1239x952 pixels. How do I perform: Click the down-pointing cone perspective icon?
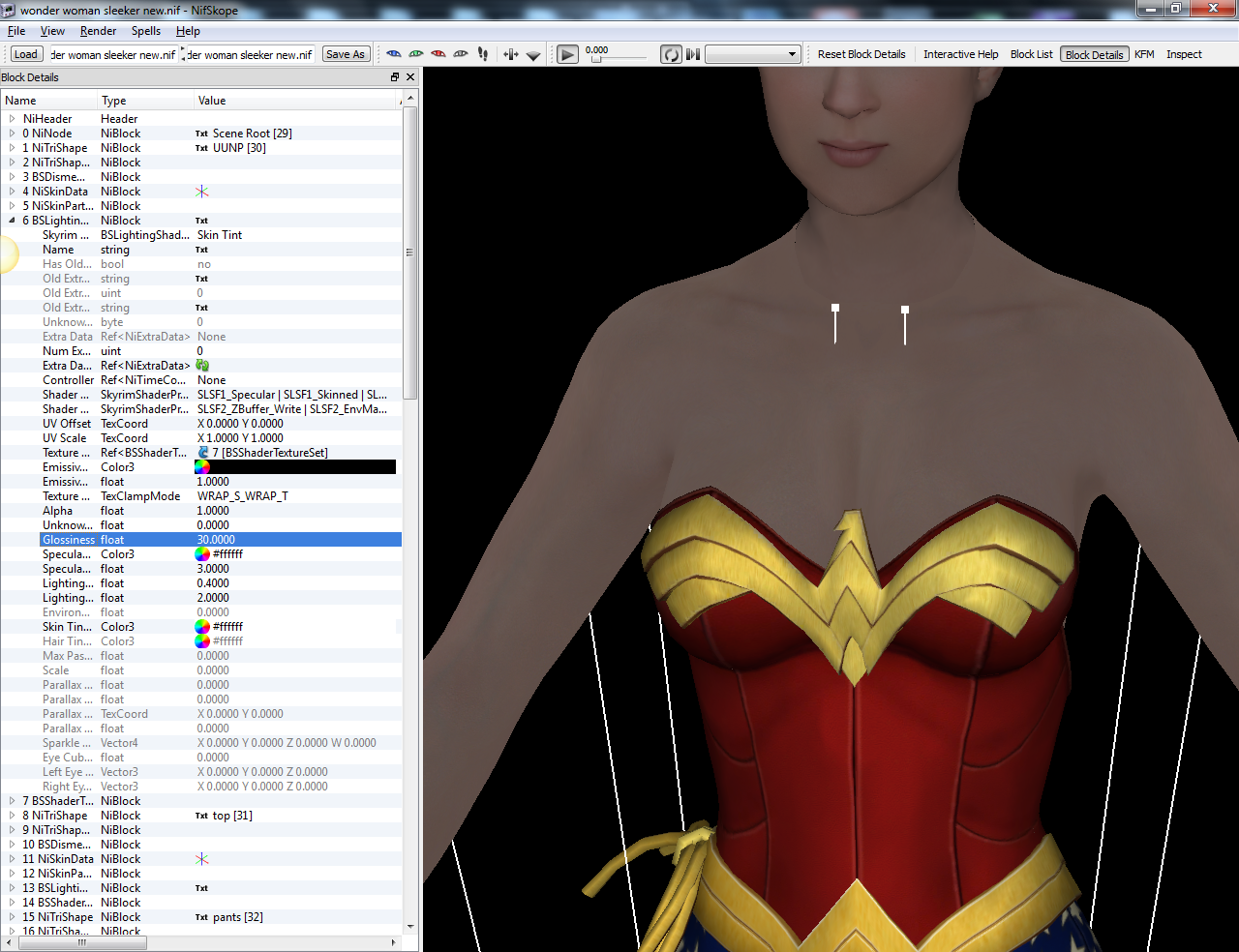pyautogui.click(x=533, y=55)
